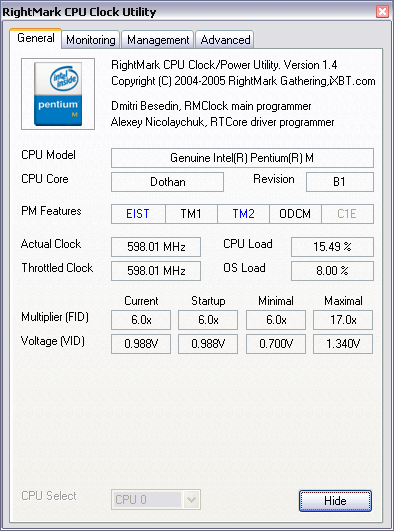
Task: Click the Maximal column header
Action: click(x=343, y=301)
